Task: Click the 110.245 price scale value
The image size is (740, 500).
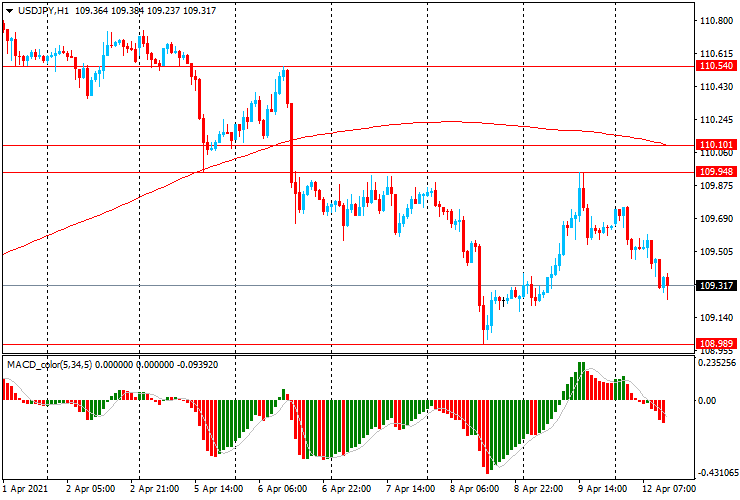Action: (716, 120)
